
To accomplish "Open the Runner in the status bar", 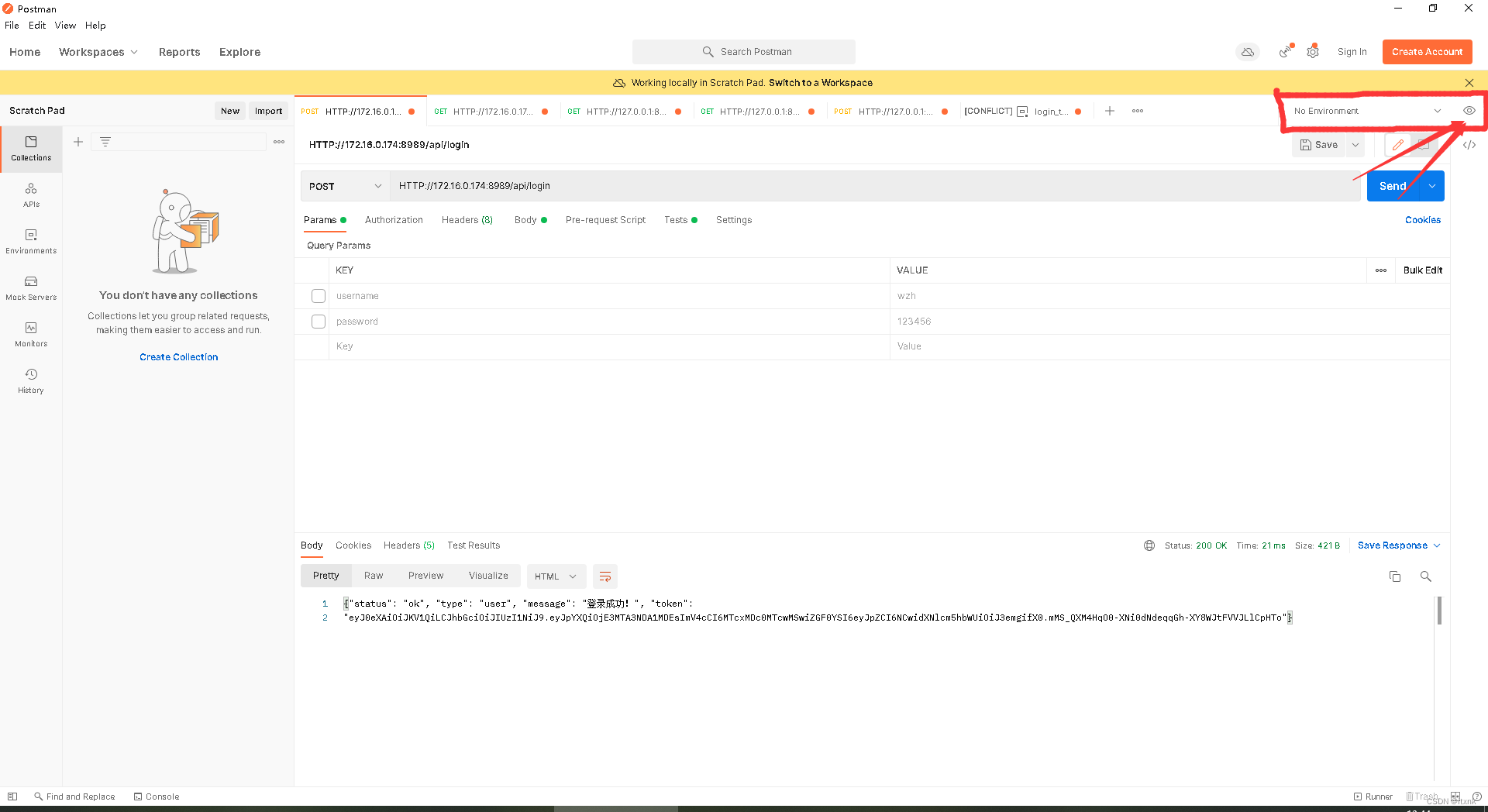I will click(x=1373, y=797).
